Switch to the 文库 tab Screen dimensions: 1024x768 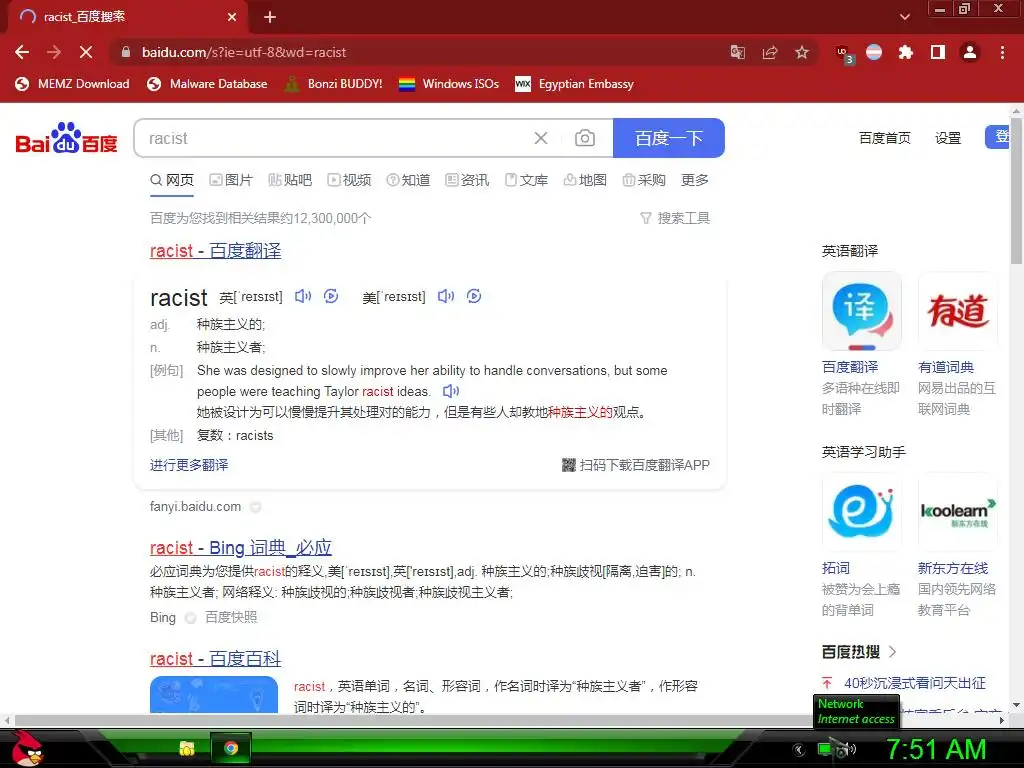point(526,180)
